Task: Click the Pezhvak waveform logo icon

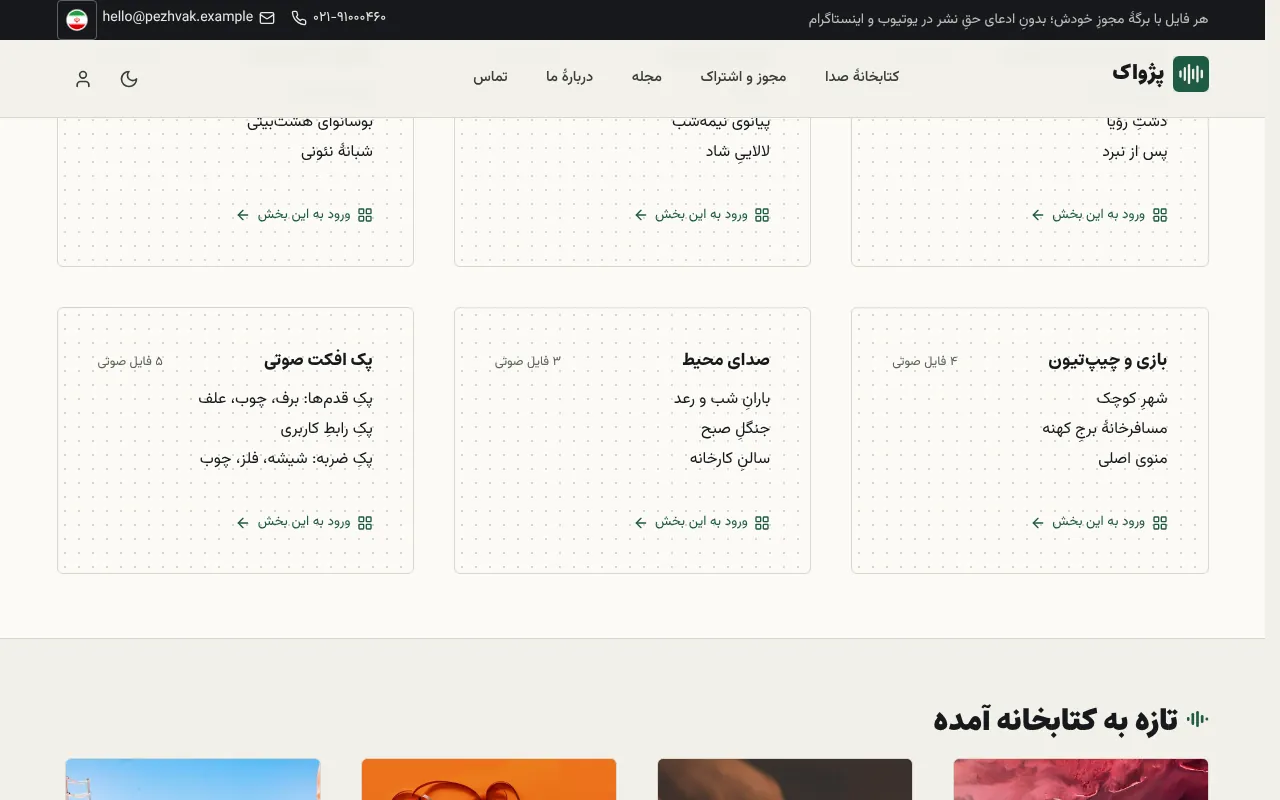Action: (1191, 74)
